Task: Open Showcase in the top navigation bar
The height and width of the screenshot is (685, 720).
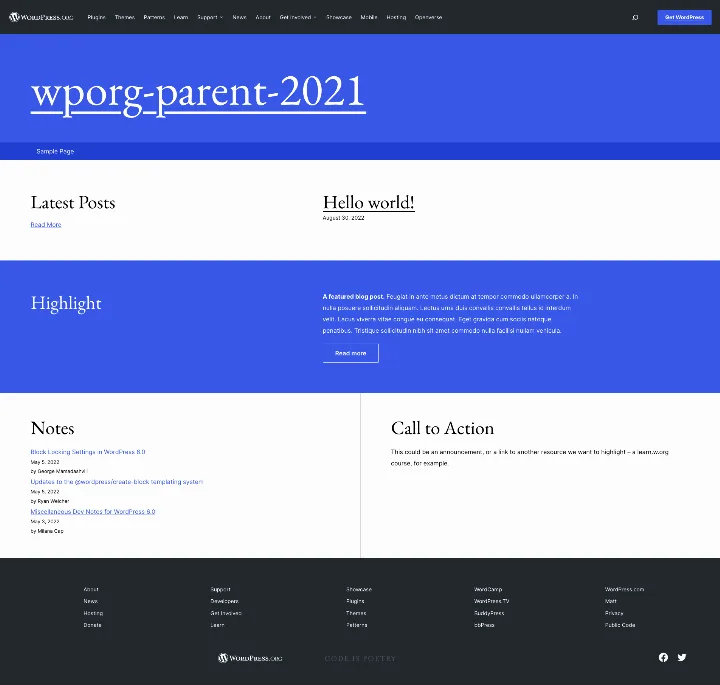Action: point(339,17)
